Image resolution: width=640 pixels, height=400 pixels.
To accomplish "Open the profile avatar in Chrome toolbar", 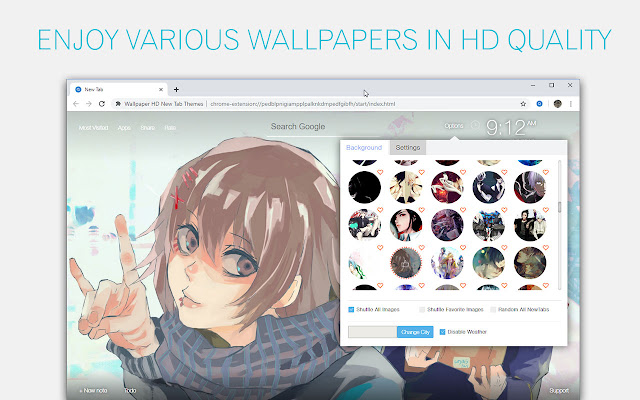I will 558,104.
